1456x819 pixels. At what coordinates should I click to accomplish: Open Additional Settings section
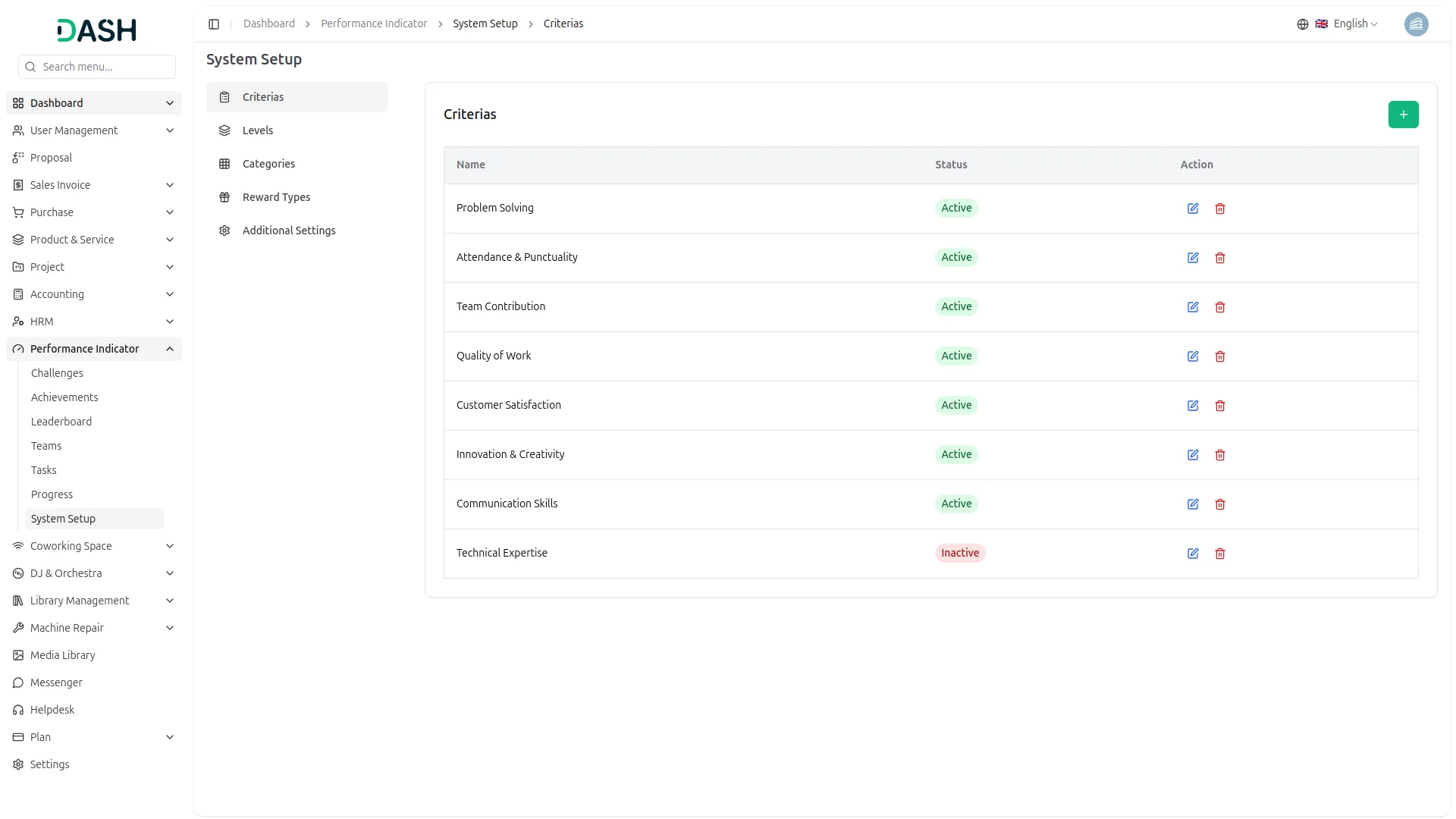[x=288, y=231]
